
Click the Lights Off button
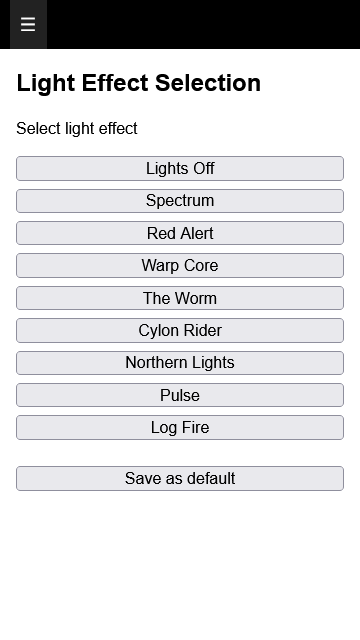180,168
